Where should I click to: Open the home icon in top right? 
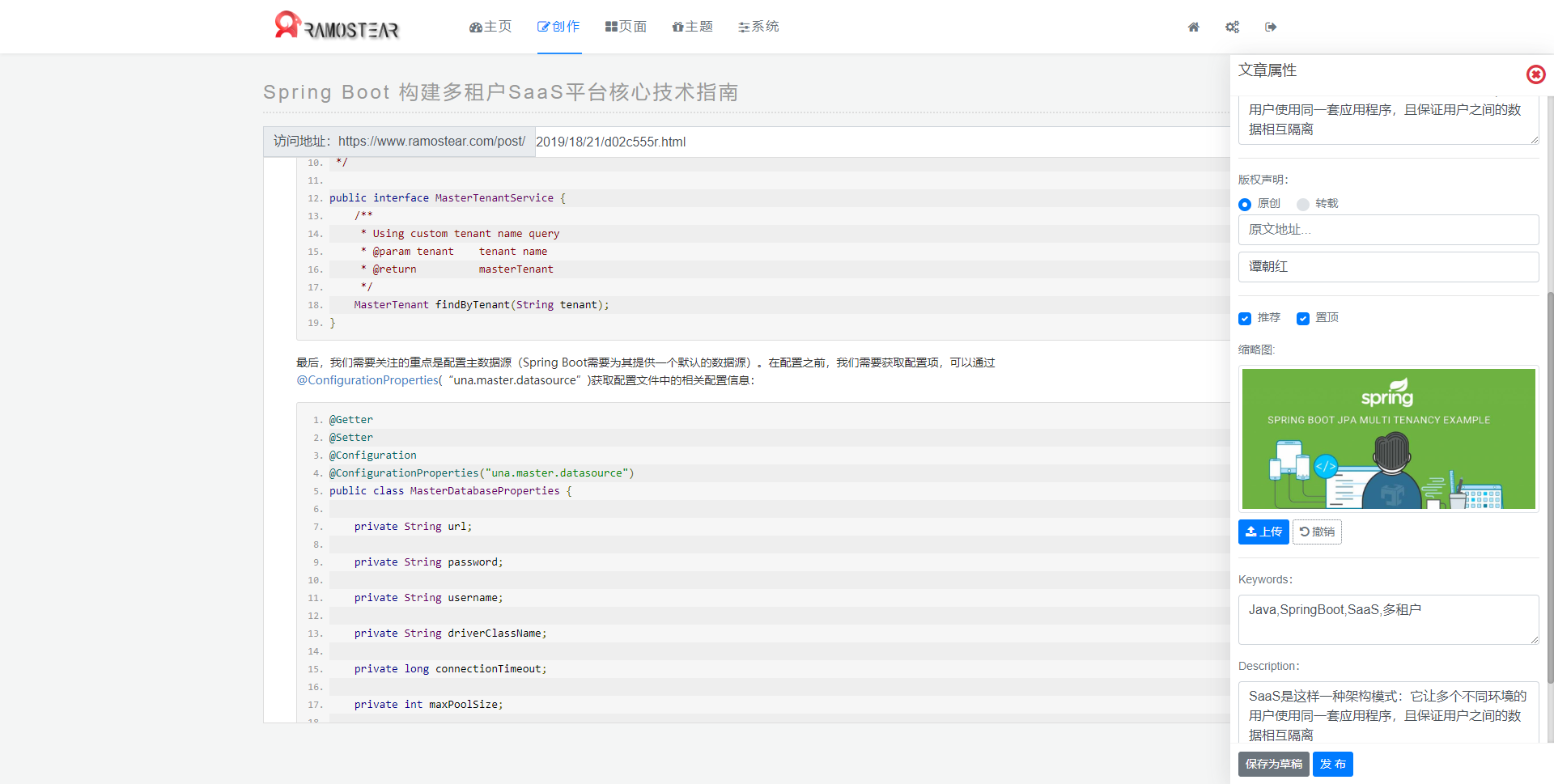click(1193, 27)
